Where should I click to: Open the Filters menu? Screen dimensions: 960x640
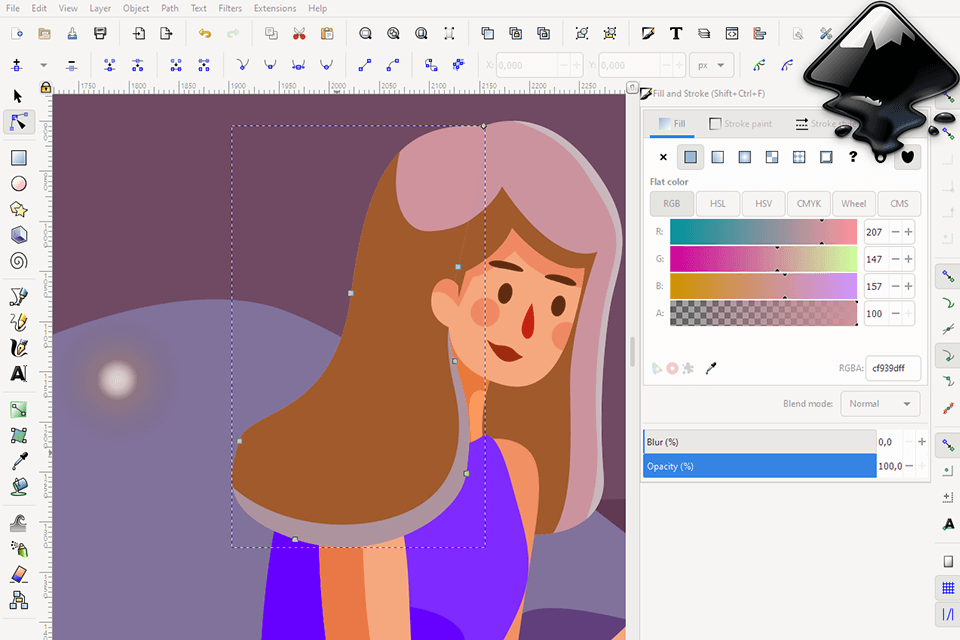pos(230,8)
